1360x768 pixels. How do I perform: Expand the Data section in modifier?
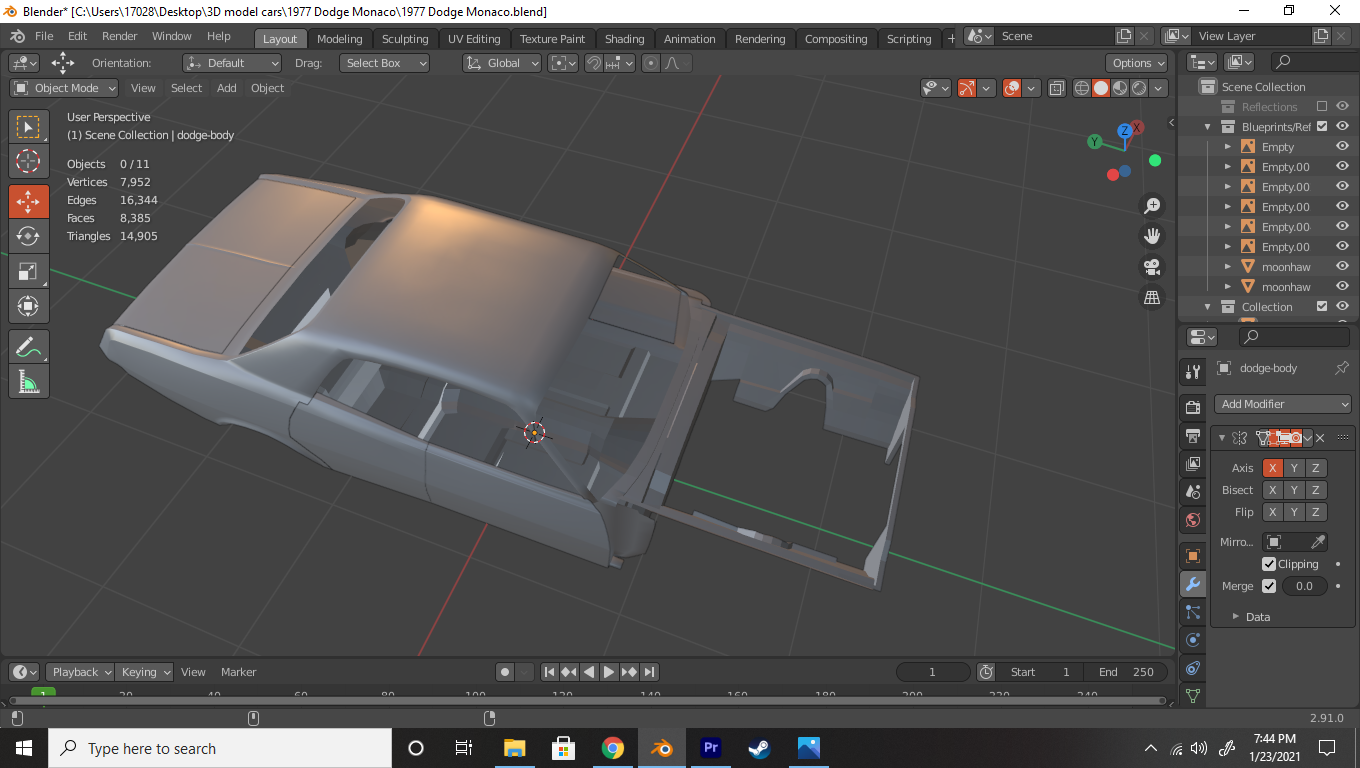pyautogui.click(x=1257, y=617)
